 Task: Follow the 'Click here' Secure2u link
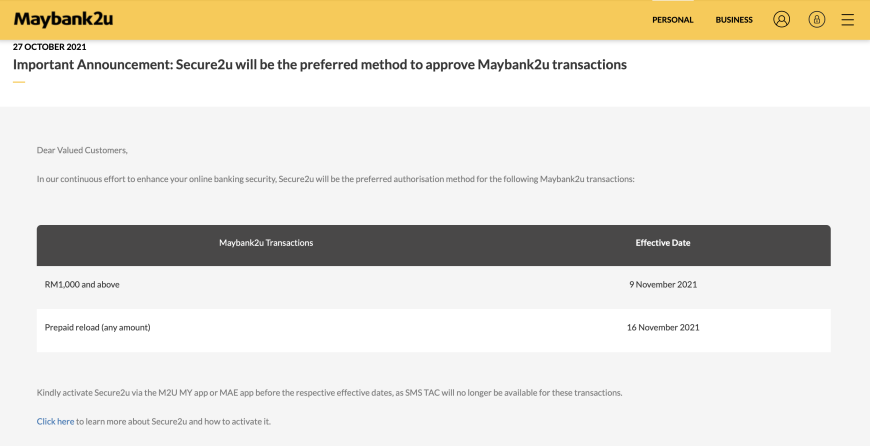(x=55, y=422)
